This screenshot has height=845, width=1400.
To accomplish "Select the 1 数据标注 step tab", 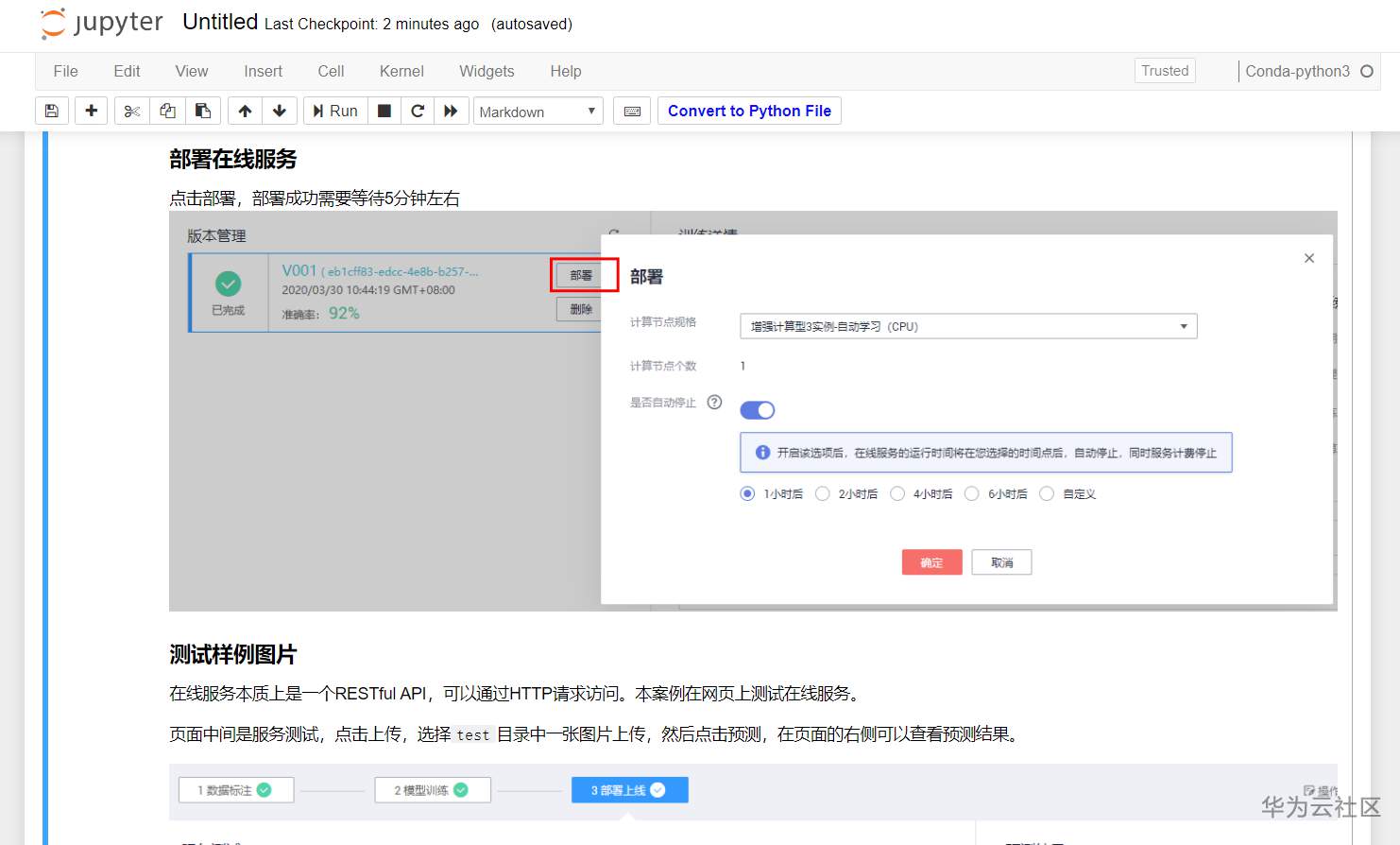I will (236, 790).
